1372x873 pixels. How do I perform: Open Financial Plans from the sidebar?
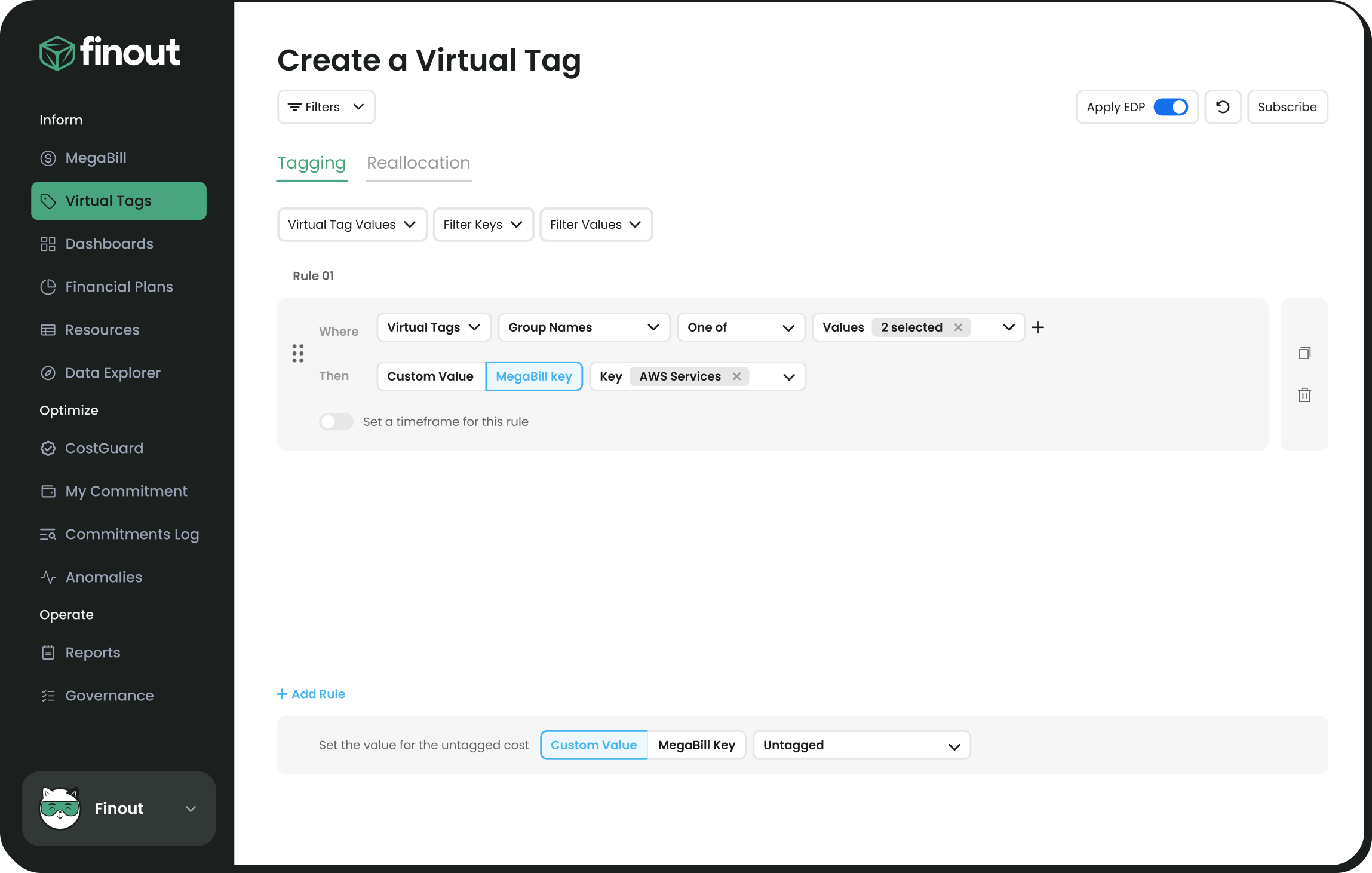click(119, 287)
